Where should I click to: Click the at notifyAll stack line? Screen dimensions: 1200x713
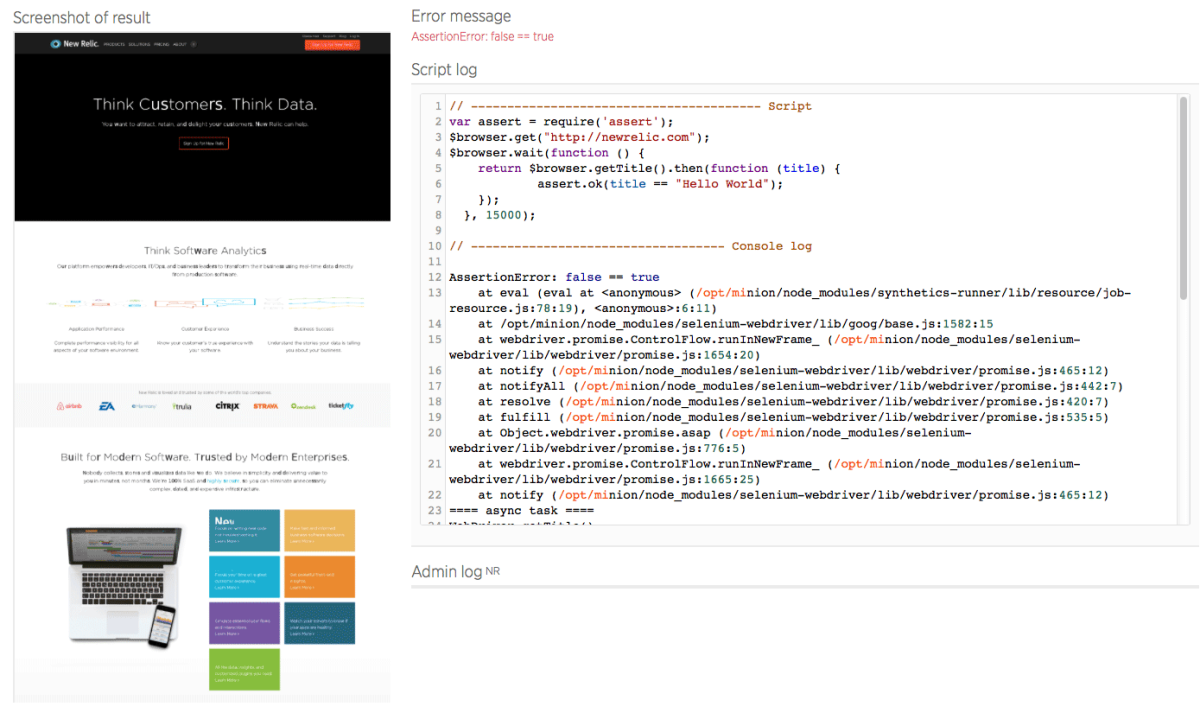(800, 386)
